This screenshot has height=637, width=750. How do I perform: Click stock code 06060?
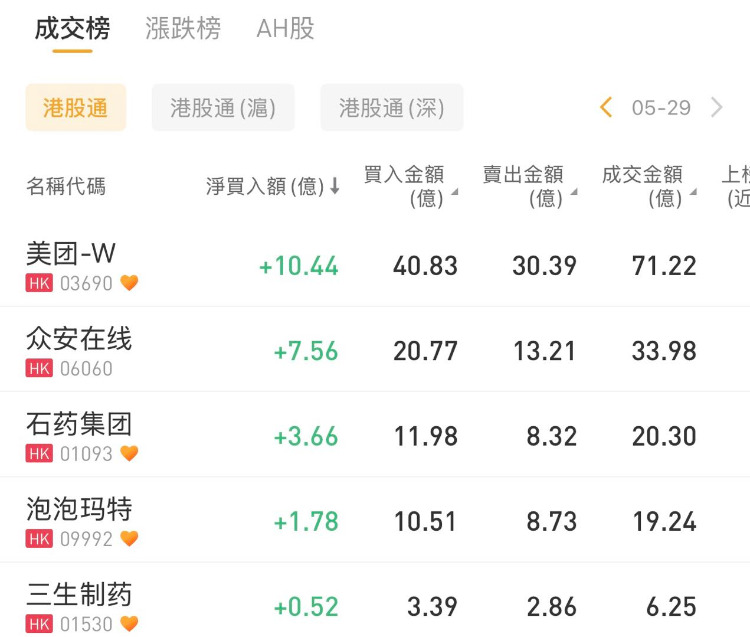coord(86,369)
